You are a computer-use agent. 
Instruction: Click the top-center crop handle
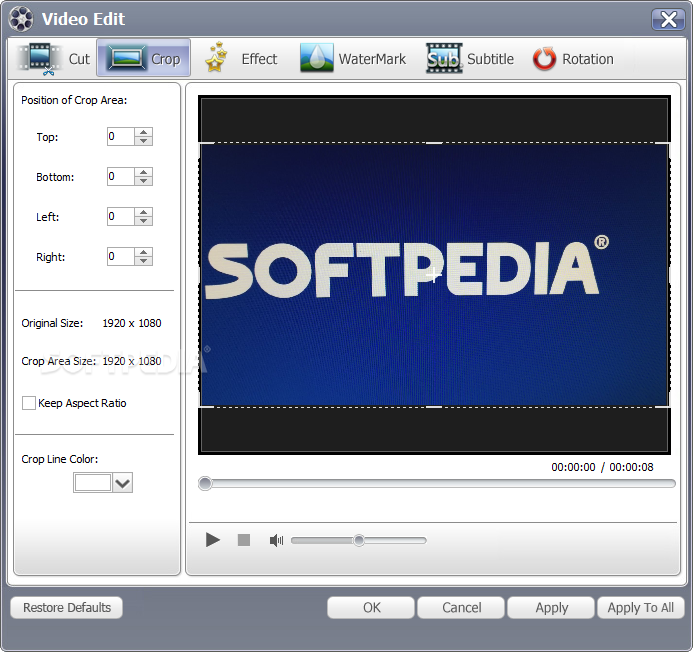[434, 143]
